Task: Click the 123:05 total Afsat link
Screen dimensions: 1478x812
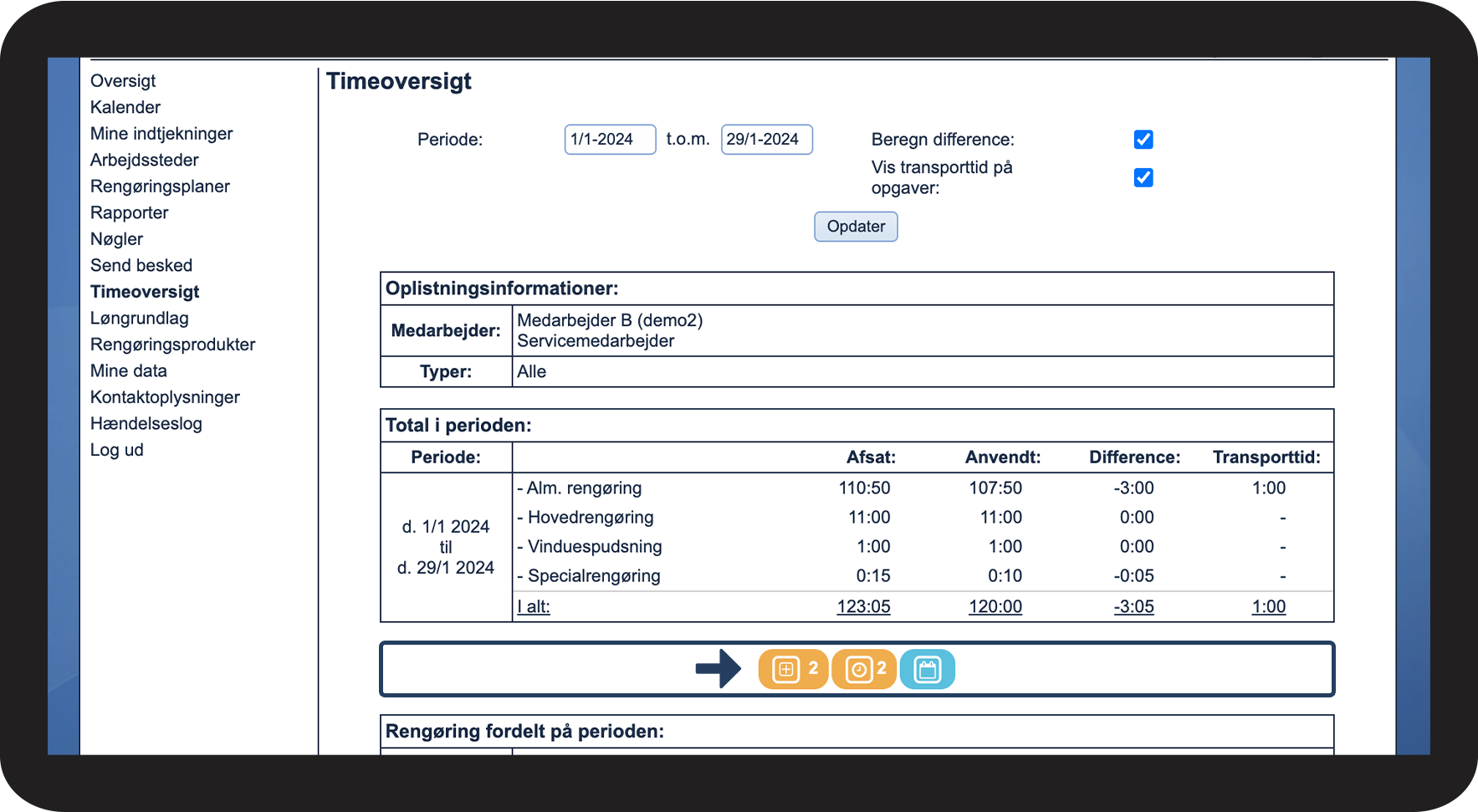Action: pos(863,607)
